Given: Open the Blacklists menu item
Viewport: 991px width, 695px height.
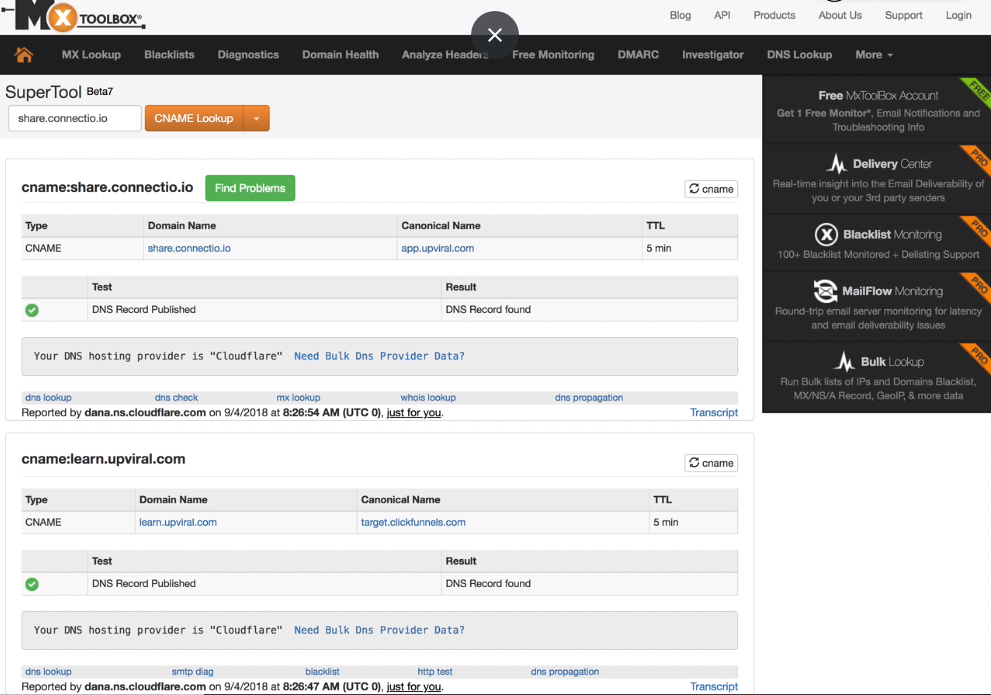Looking at the screenshot, I should point(169,55).
